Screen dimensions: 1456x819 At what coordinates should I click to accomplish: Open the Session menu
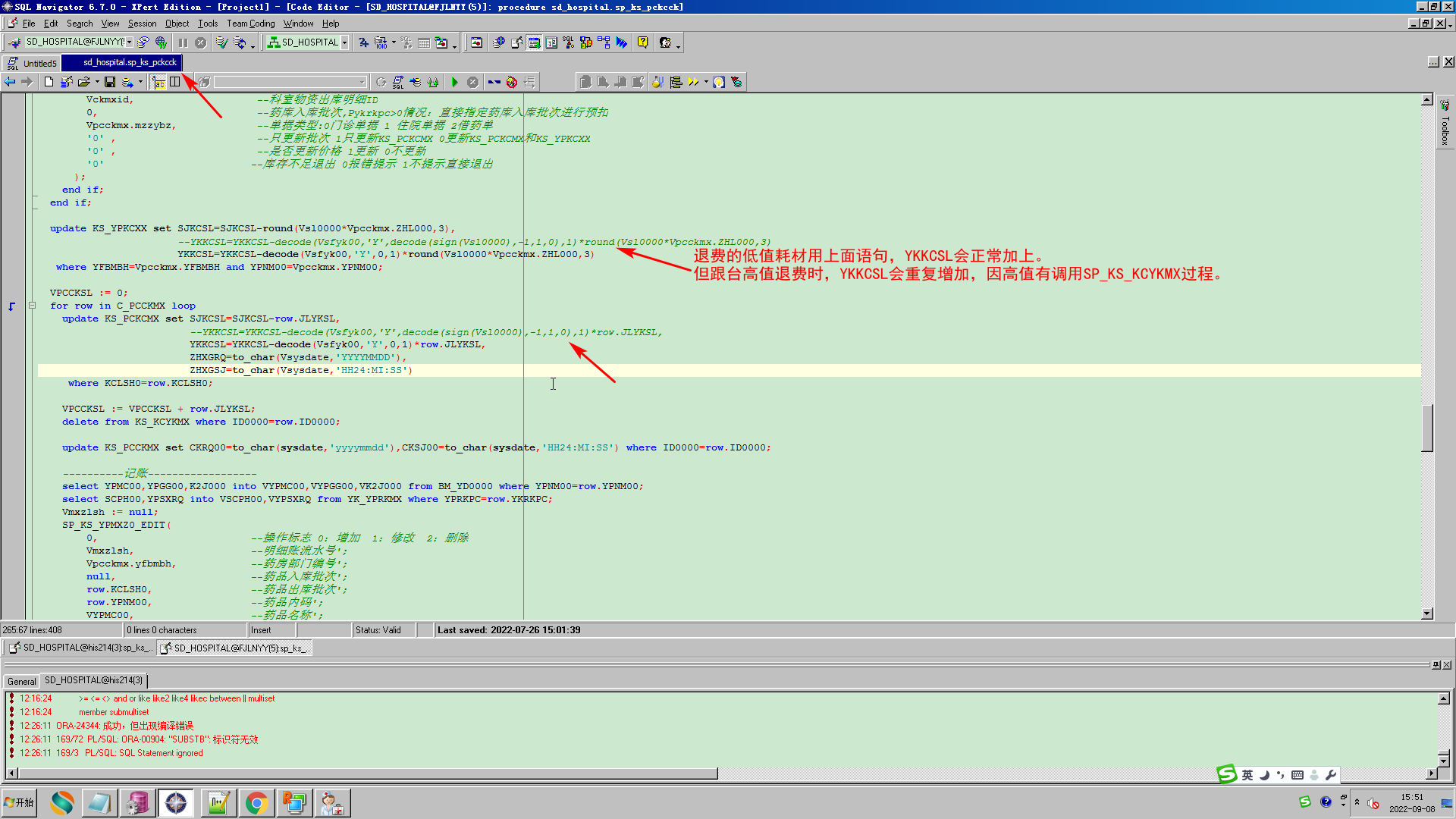click(x=142, y=24)
